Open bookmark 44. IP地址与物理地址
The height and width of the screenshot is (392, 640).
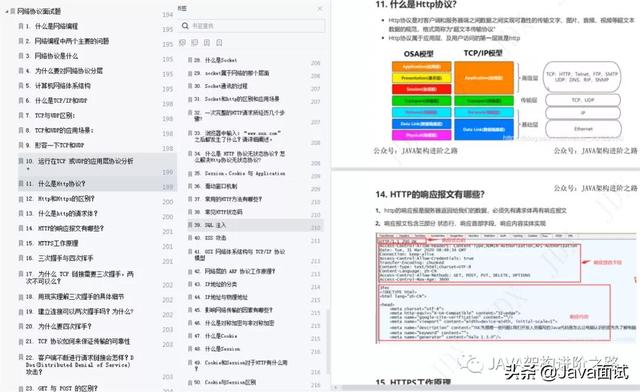pyautogui.click(x=220, y=297)
